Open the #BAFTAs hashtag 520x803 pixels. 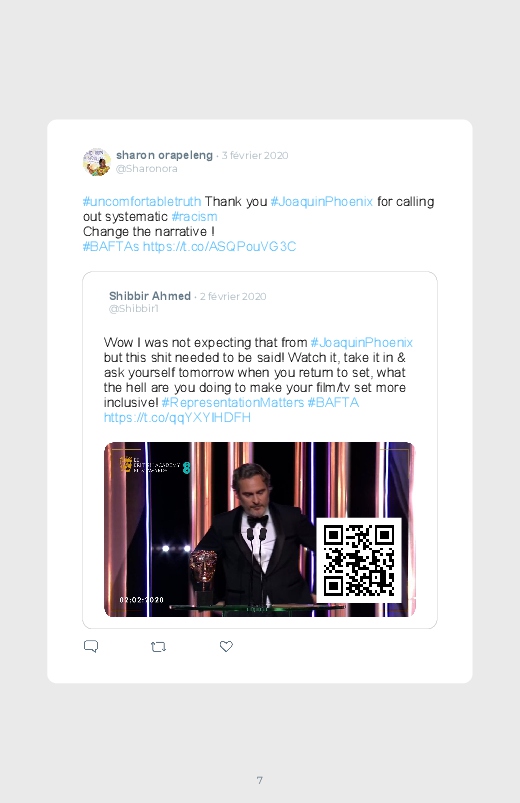pyautogui.click(x=111, y=246)
